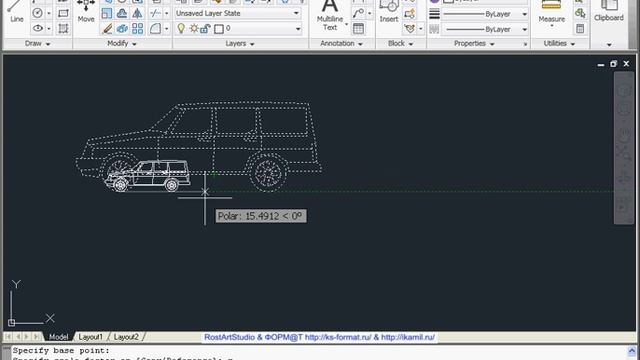Toggle freeze sun icon for layer 0
The width and height of the screenshot is (640, 360).
194,28
